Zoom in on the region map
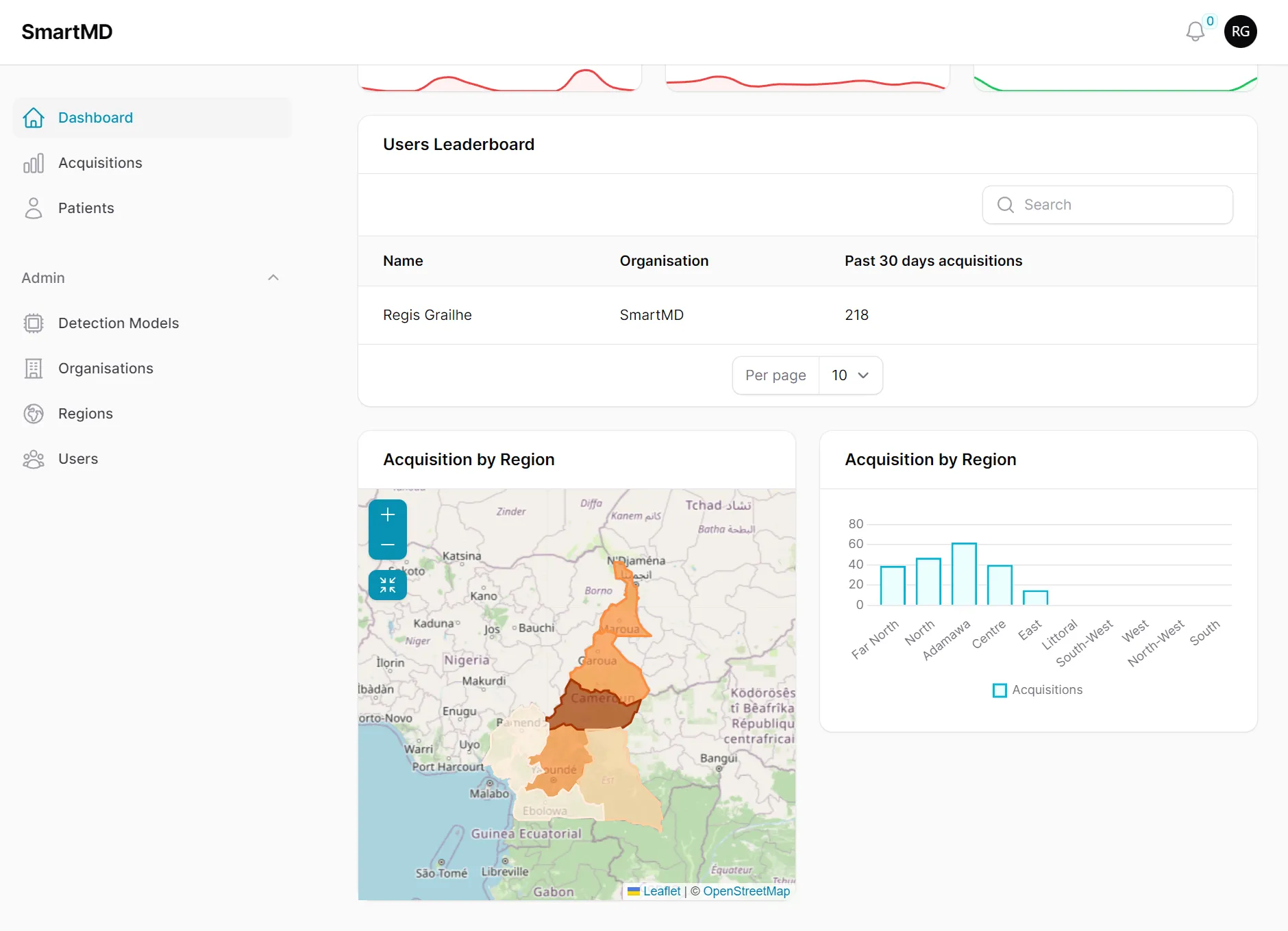The height and width of the screenshot is (931, 1288). pyautogui.click(x=388, y=514)
